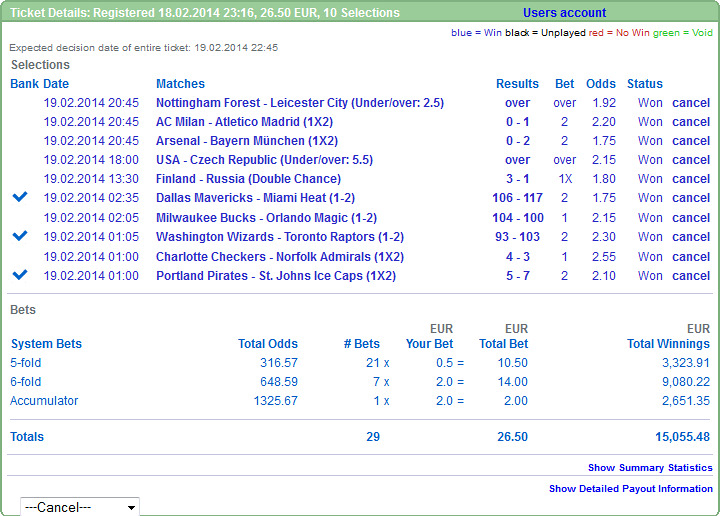
Task: Open the Users account link
Action: pyautogui.click(x=564, y=13)
